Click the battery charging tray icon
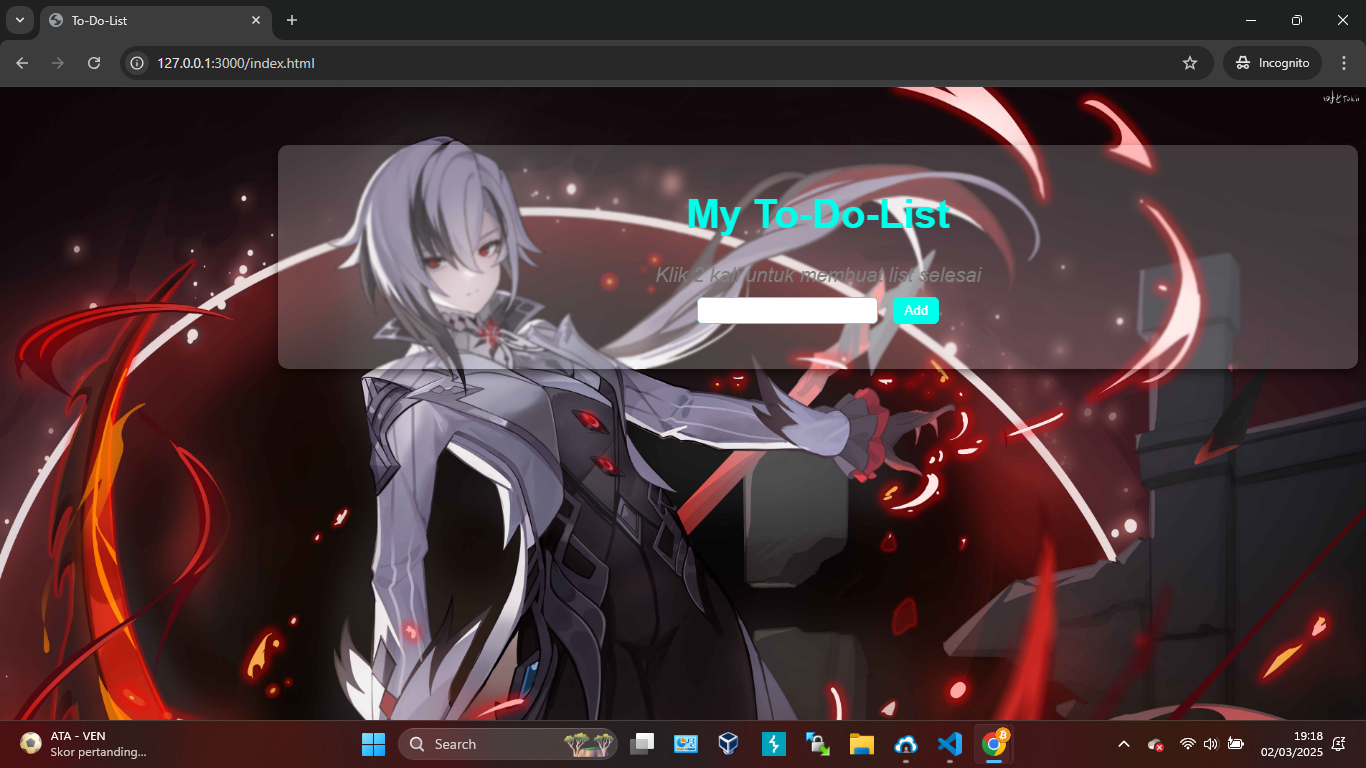1366x768 pixels. tap(1236, 744)
